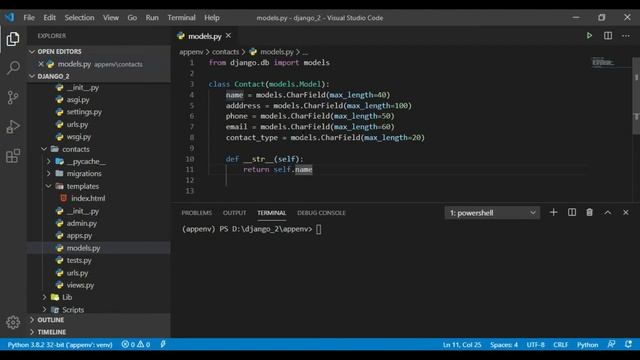Open the Run and Debug view
The height and width of the screenshot is (360, 640).
pyautogui.click(x=13, y=127)
